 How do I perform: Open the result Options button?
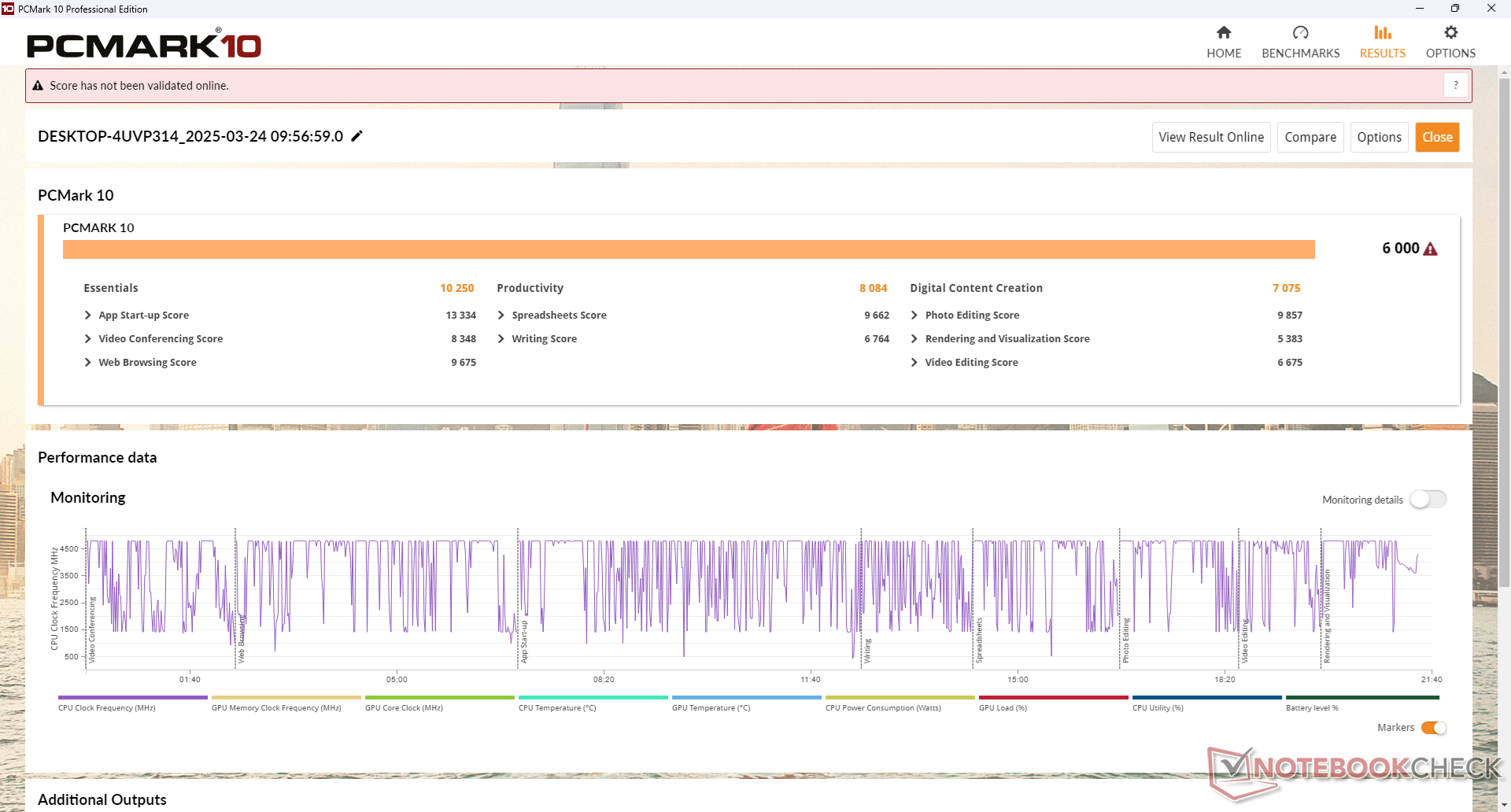1380,137
